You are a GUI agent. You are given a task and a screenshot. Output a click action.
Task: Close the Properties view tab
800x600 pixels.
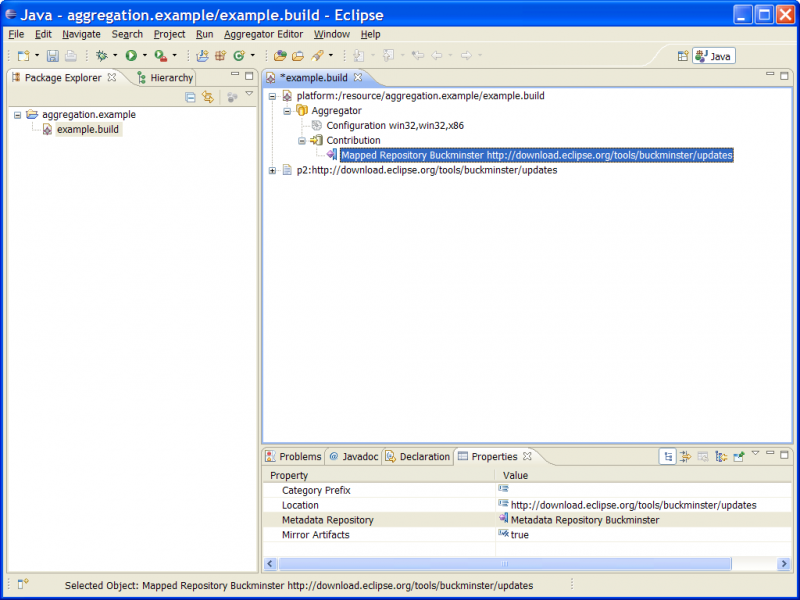[528, 456]
